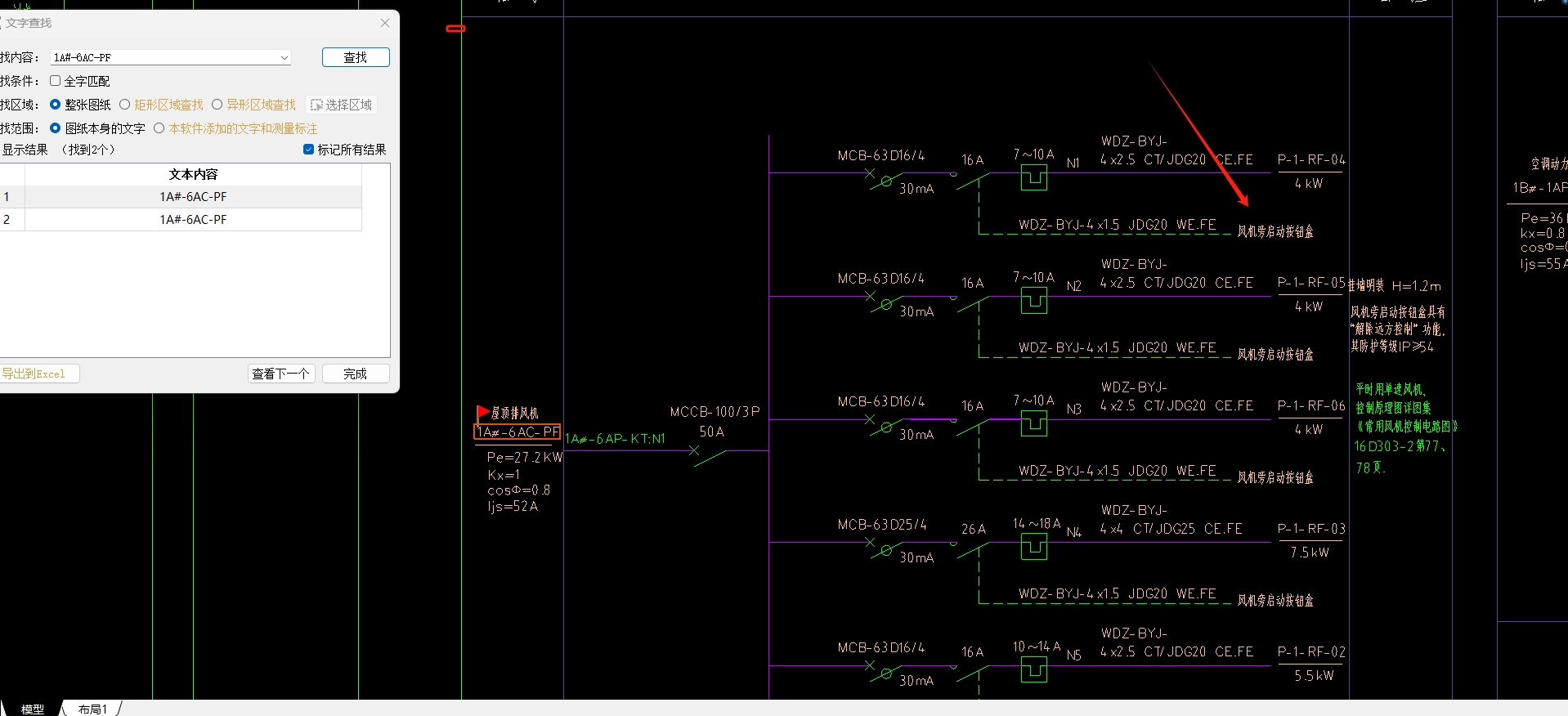Click the 16D303-2 green reference text
This screenshot has width=1568, height=716.
[1400, 446]
